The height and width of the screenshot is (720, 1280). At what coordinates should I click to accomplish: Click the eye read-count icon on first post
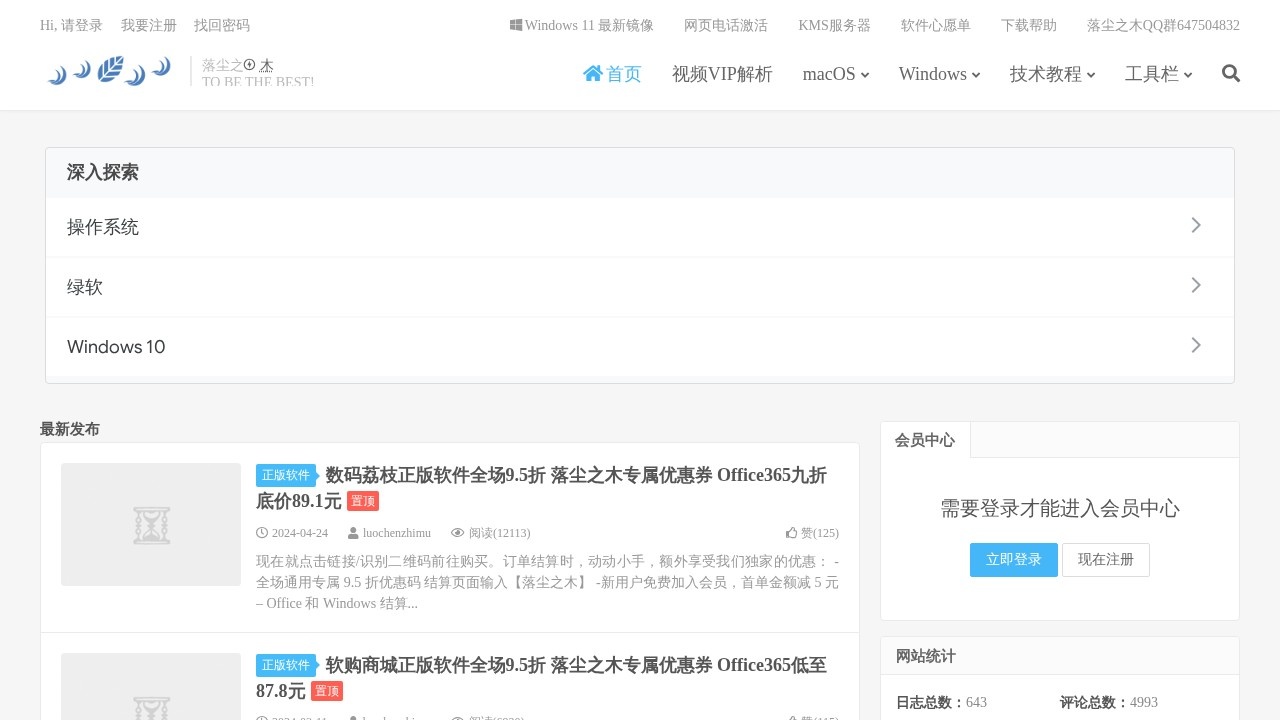(x=458, y=533)
